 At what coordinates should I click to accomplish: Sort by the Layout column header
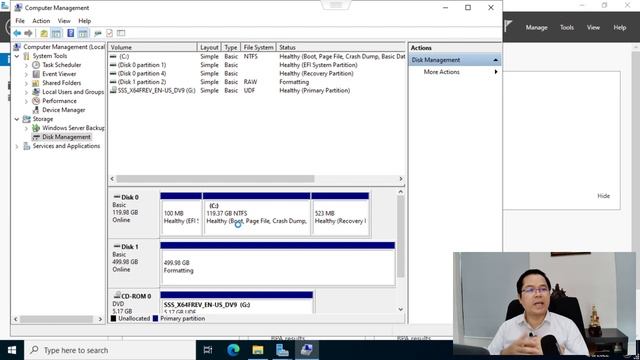coord(209,47)
